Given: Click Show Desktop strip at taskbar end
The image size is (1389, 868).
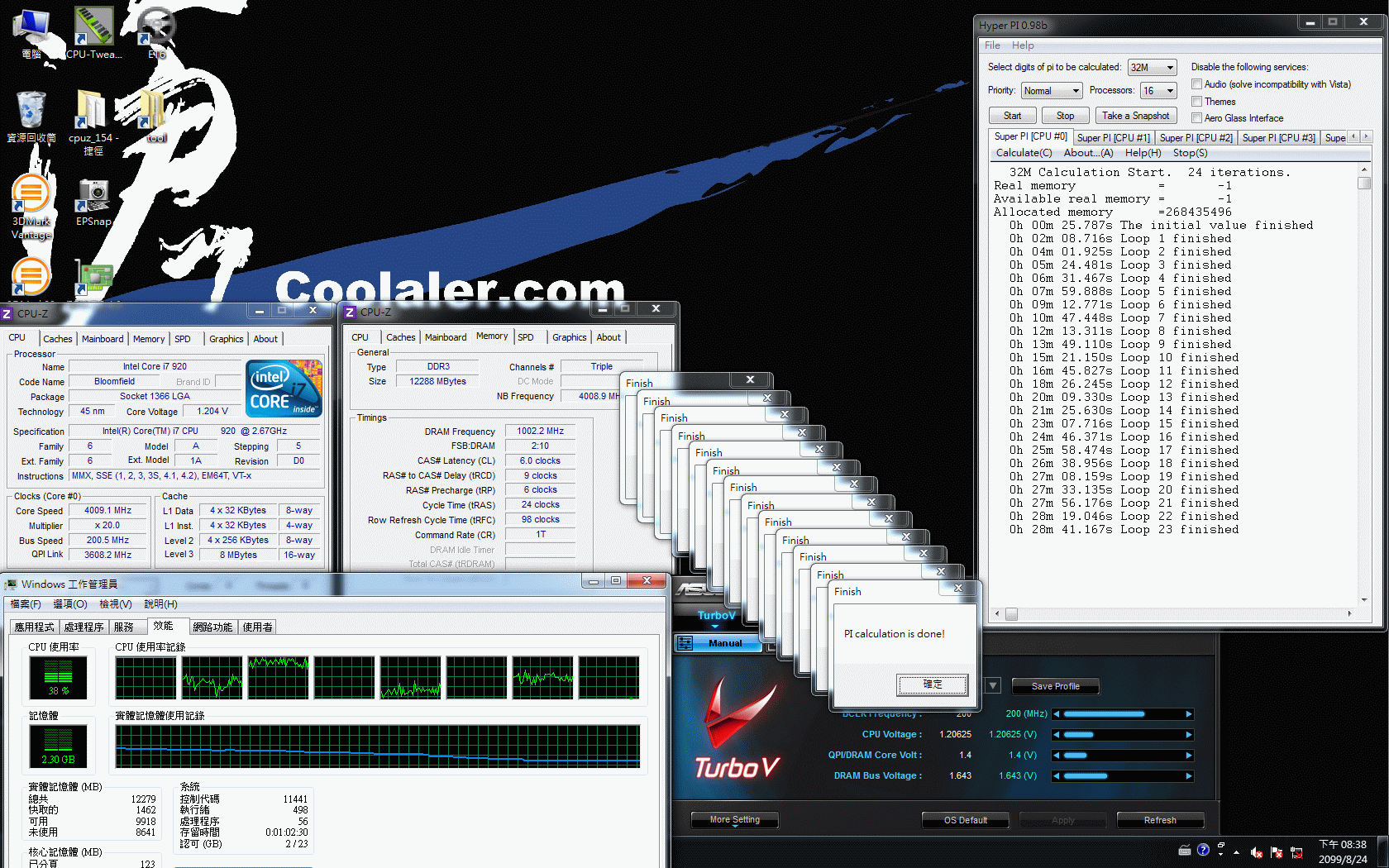Looking at the screenshot, I should 1383,852.
